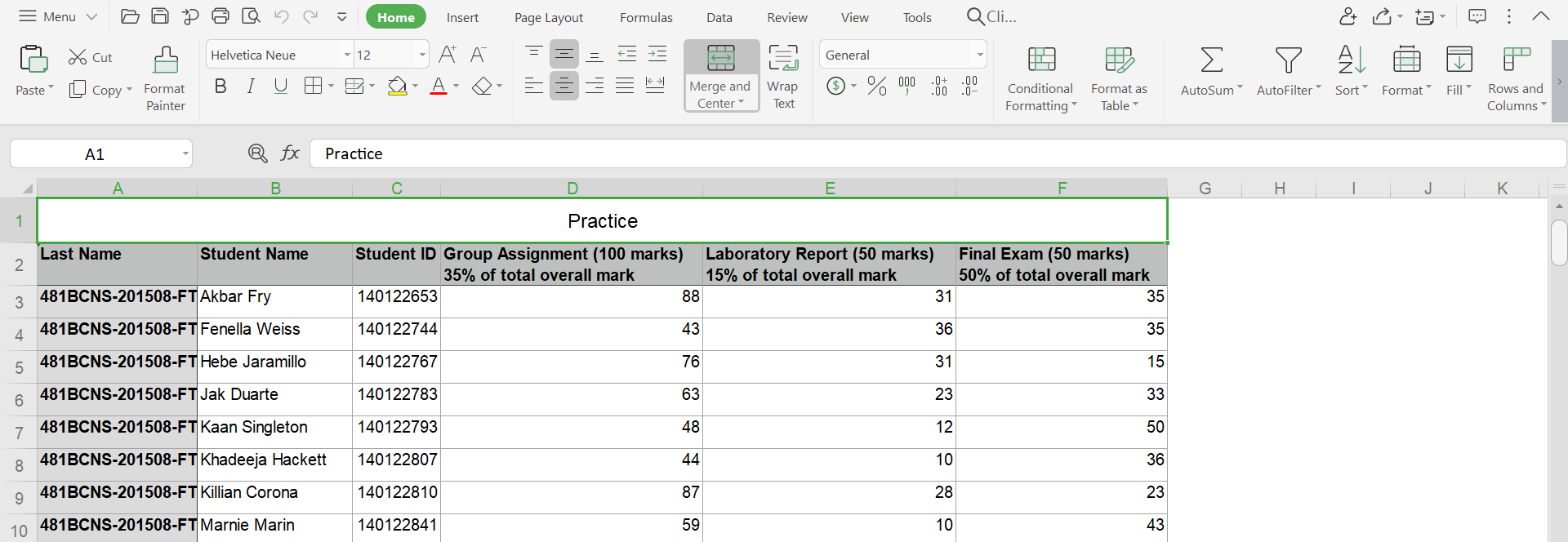Decrease indent of cell content
The image size is (1568, 542).
pyautogui.click(x=626, y=54)
